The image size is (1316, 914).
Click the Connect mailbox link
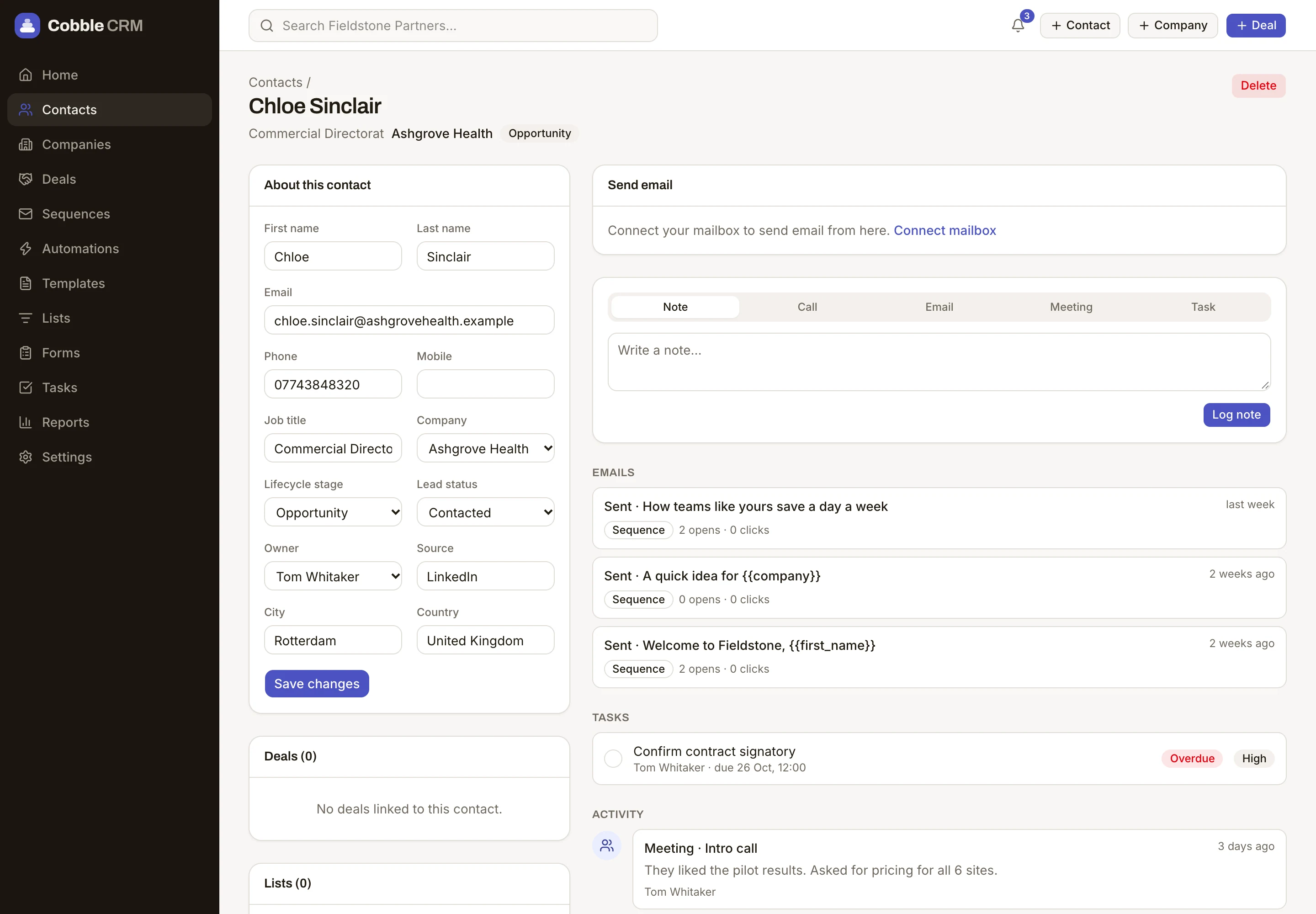coord(945,230)
